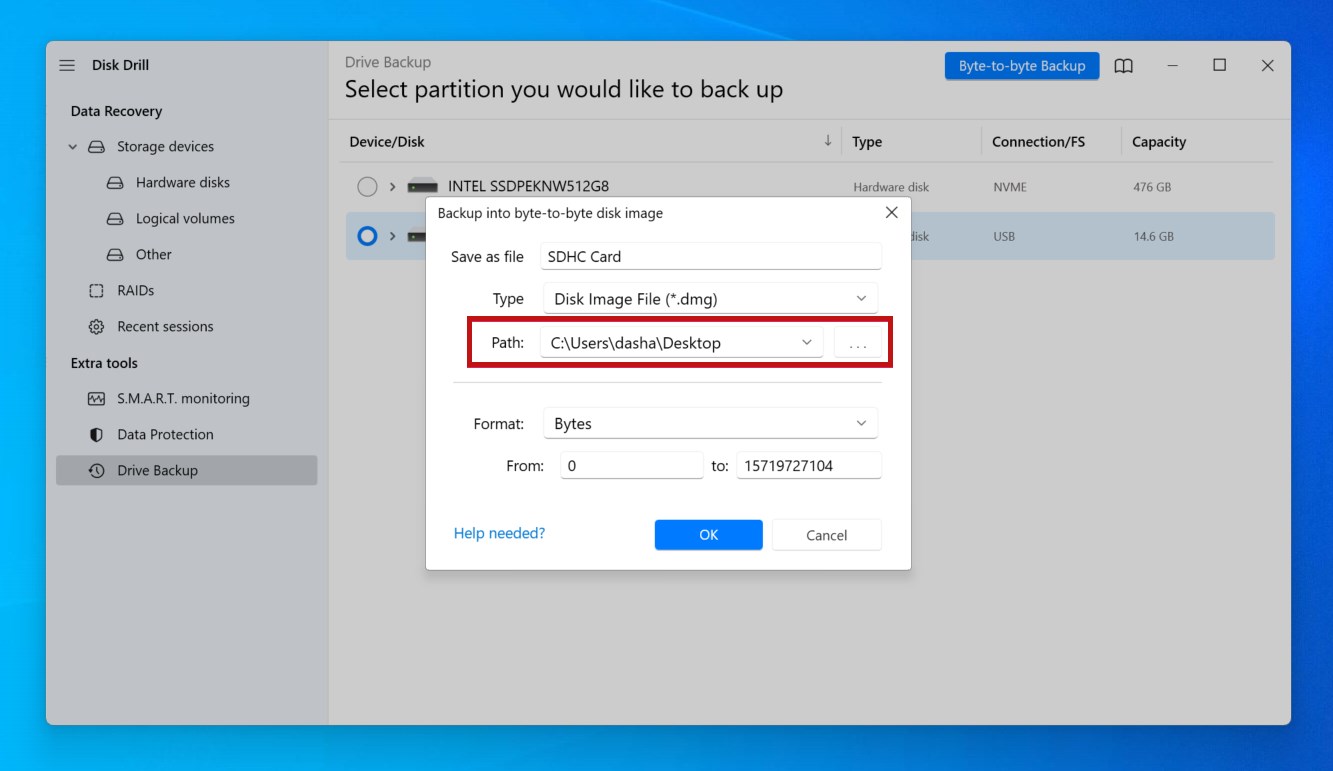Select the USB disk radio button
Viewport: 1333px width, 771px height.
367,237
